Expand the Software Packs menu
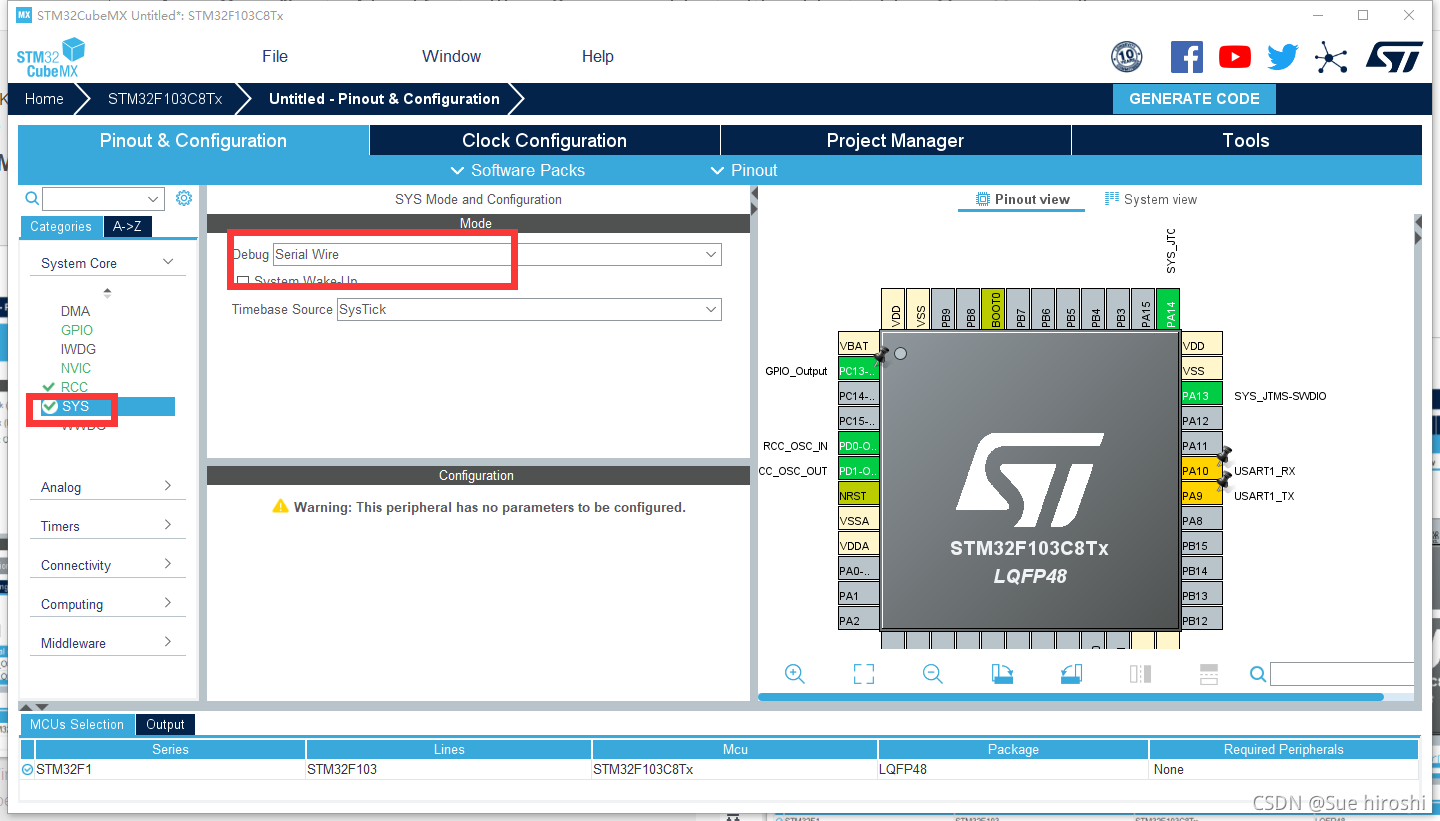The width and height of the screenshot is (1440, 821). (518, 170)
